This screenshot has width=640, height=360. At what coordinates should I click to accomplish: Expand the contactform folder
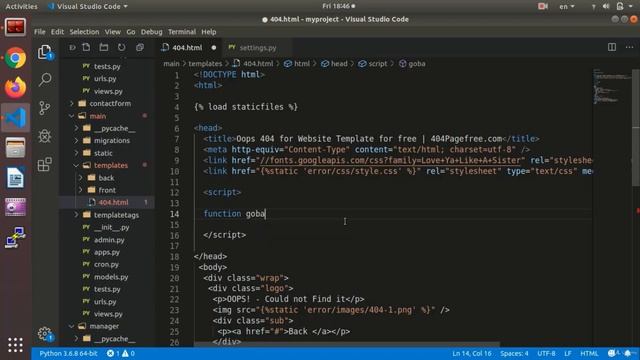110,103
